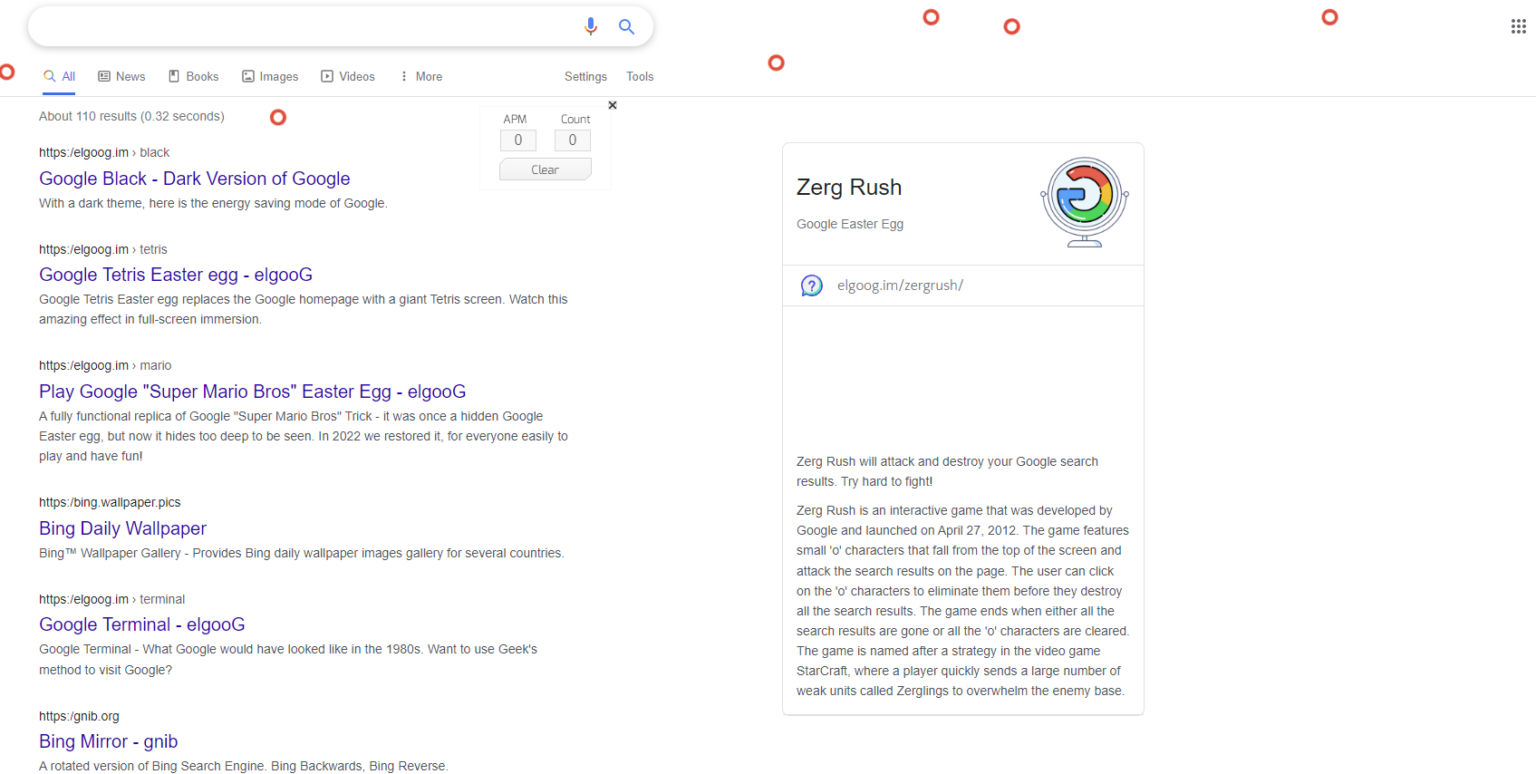
Task: Click the play icon on the Videos tab
Action: point(325,76)
